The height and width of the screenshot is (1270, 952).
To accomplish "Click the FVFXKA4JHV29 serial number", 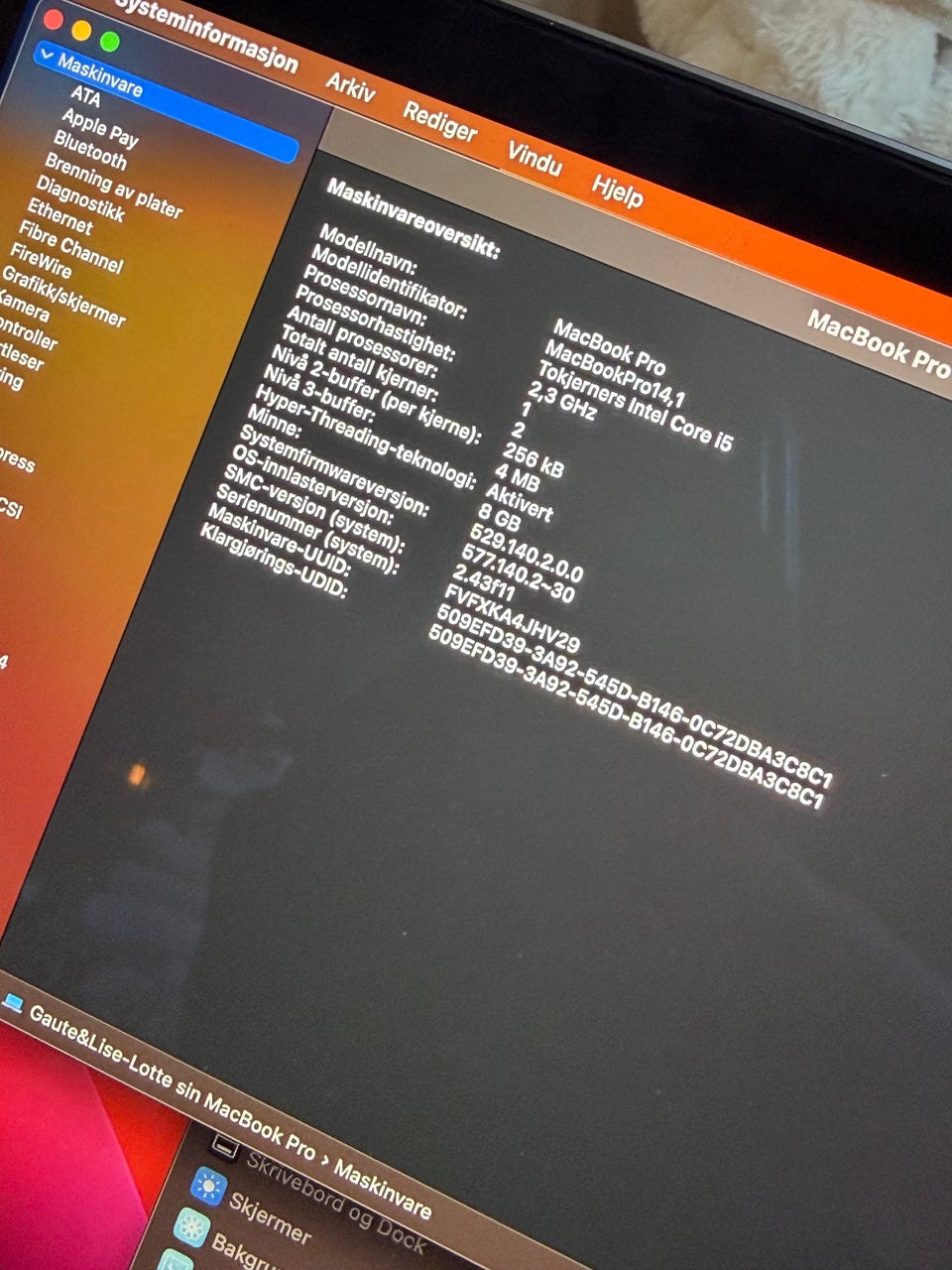I will 513,619.
